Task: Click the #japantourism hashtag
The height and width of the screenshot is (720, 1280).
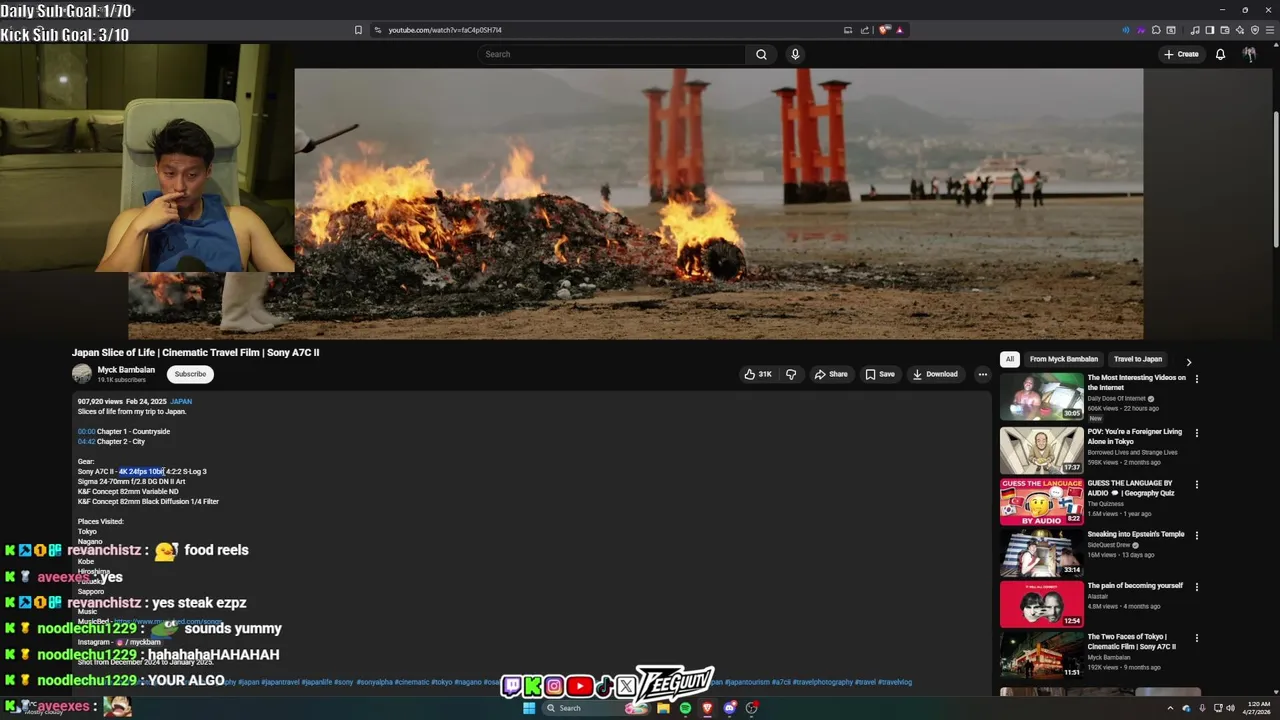Action: coord(747,682)
